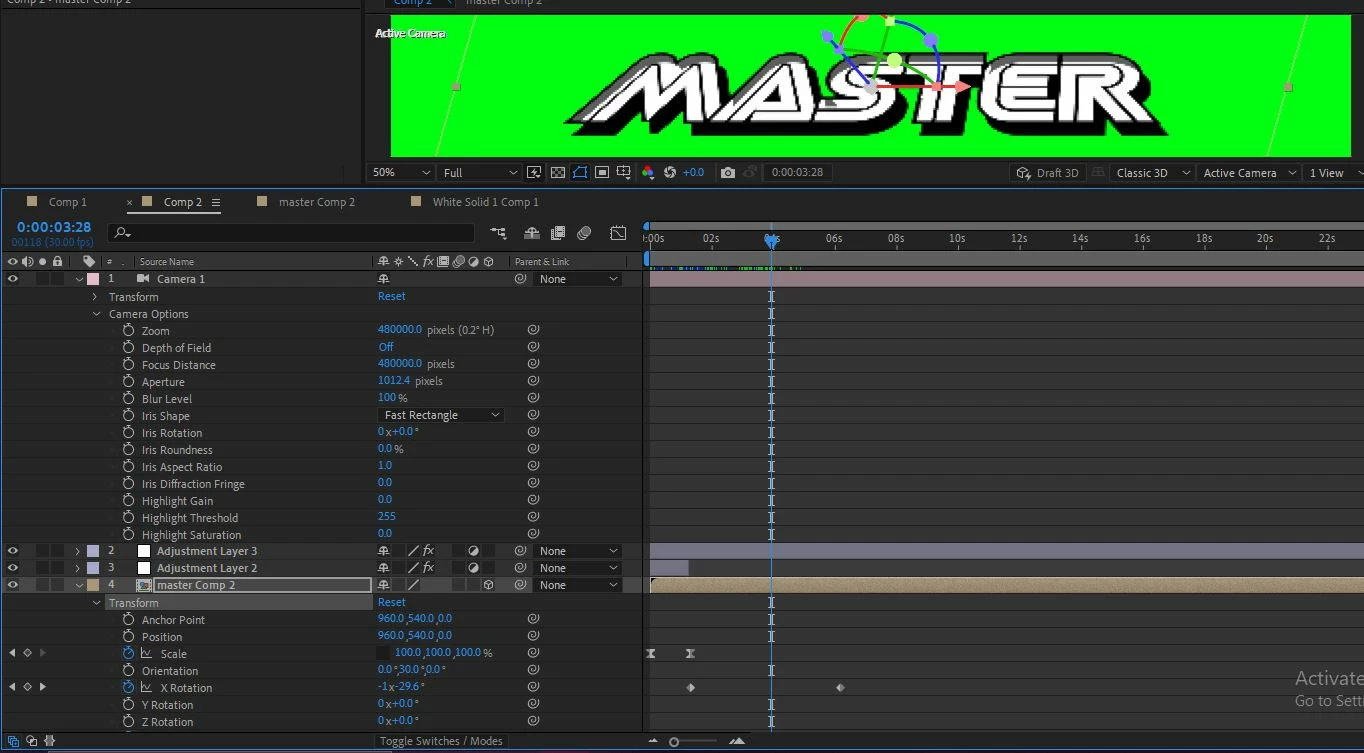Add keyframe diamond on X Rotation row
The width and height of the screenshot is (1364, 753).
click(27, 687)
